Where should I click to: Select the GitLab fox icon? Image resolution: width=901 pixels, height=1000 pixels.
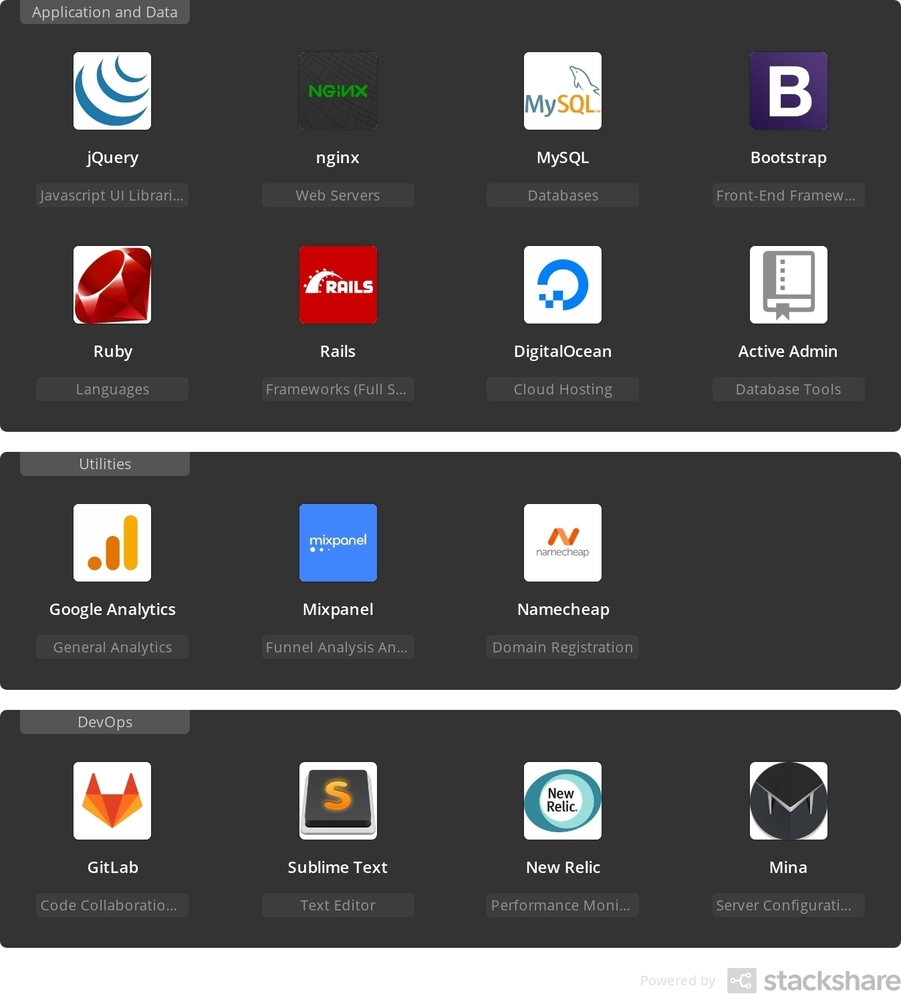coord(112,801)
